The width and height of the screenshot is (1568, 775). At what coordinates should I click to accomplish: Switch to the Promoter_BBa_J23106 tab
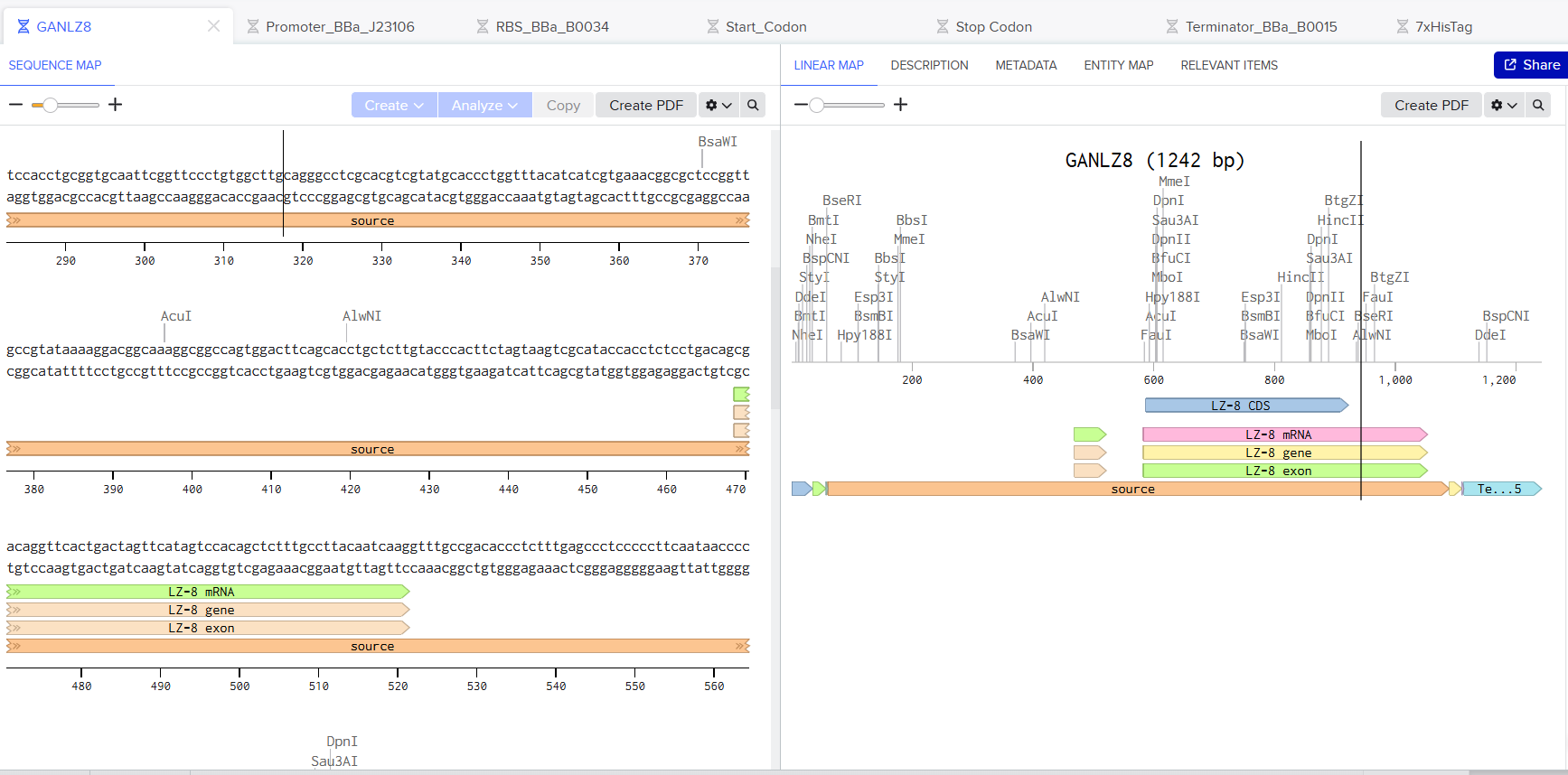tap(340, 27)
